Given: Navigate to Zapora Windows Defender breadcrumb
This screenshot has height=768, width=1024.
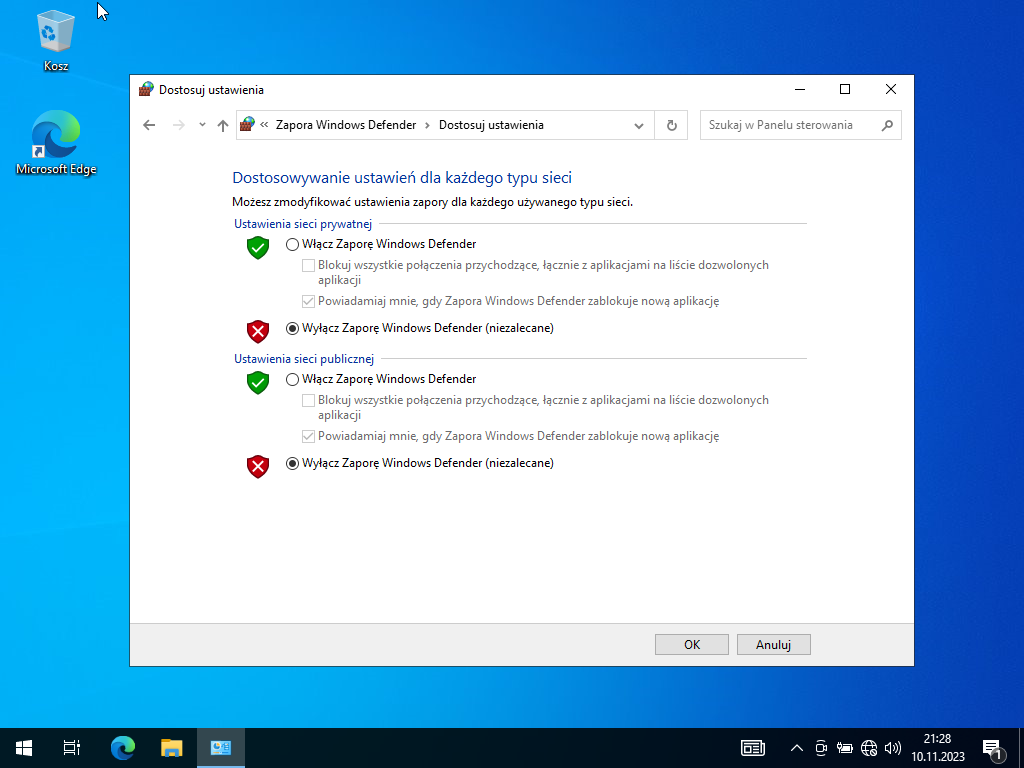Looking at the screenshot, I should (345, 125).
